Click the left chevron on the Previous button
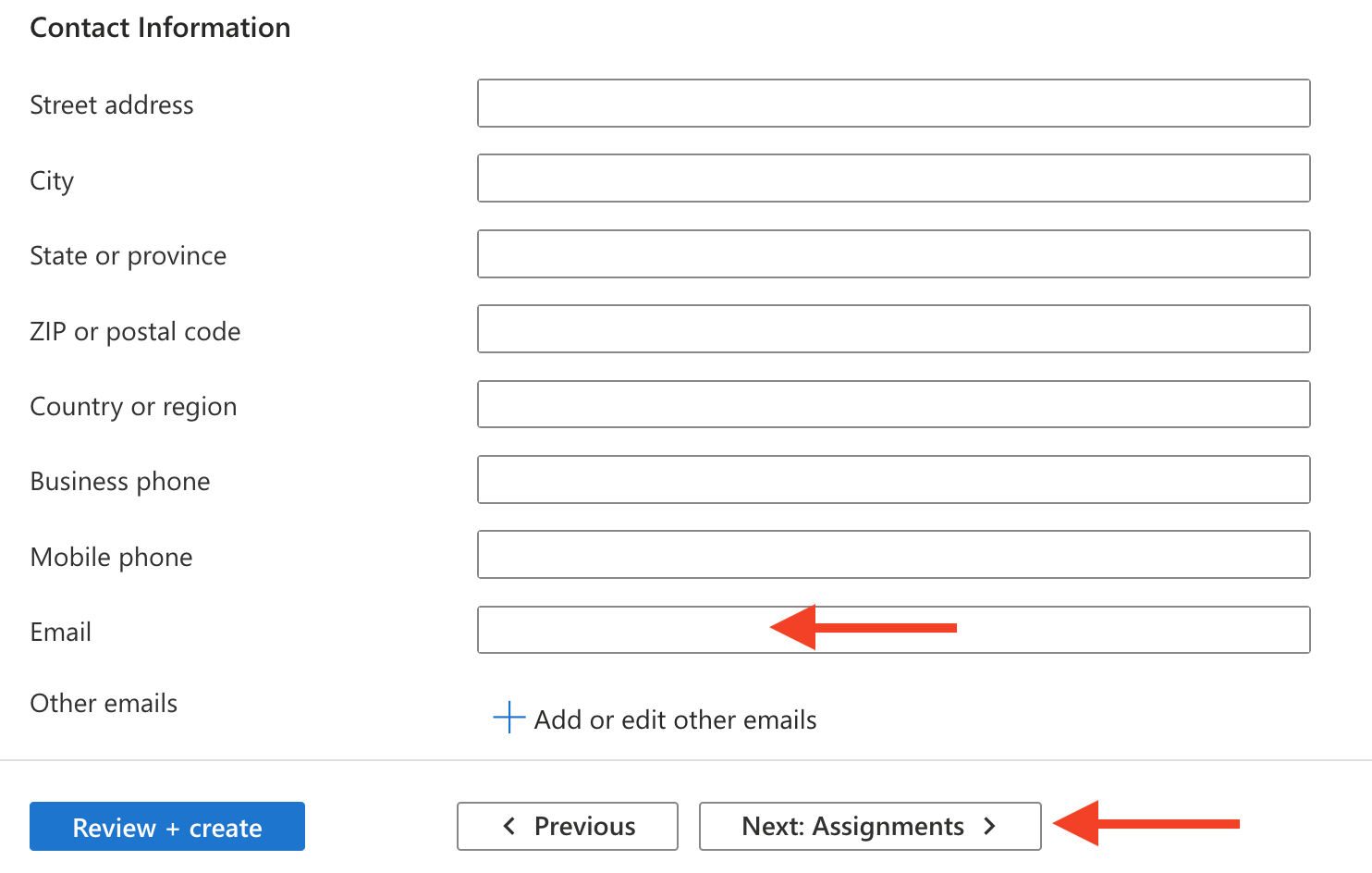 coord(508,826)
